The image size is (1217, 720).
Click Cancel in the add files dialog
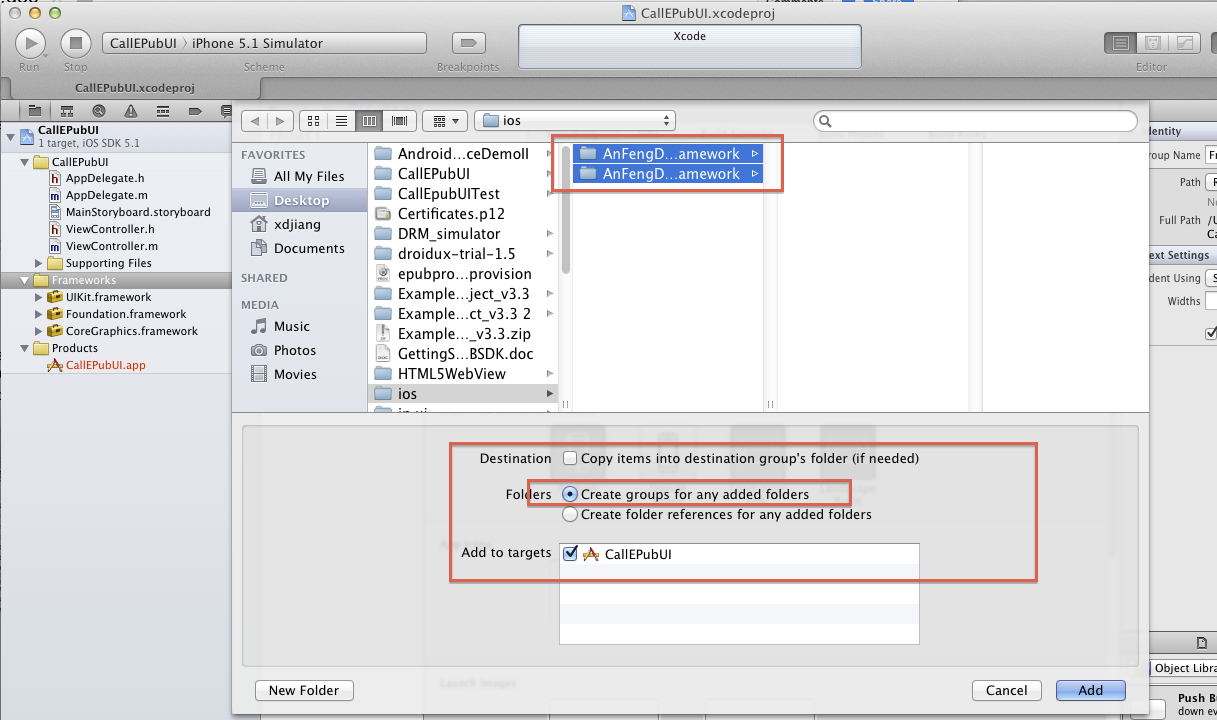[1006, 690]
